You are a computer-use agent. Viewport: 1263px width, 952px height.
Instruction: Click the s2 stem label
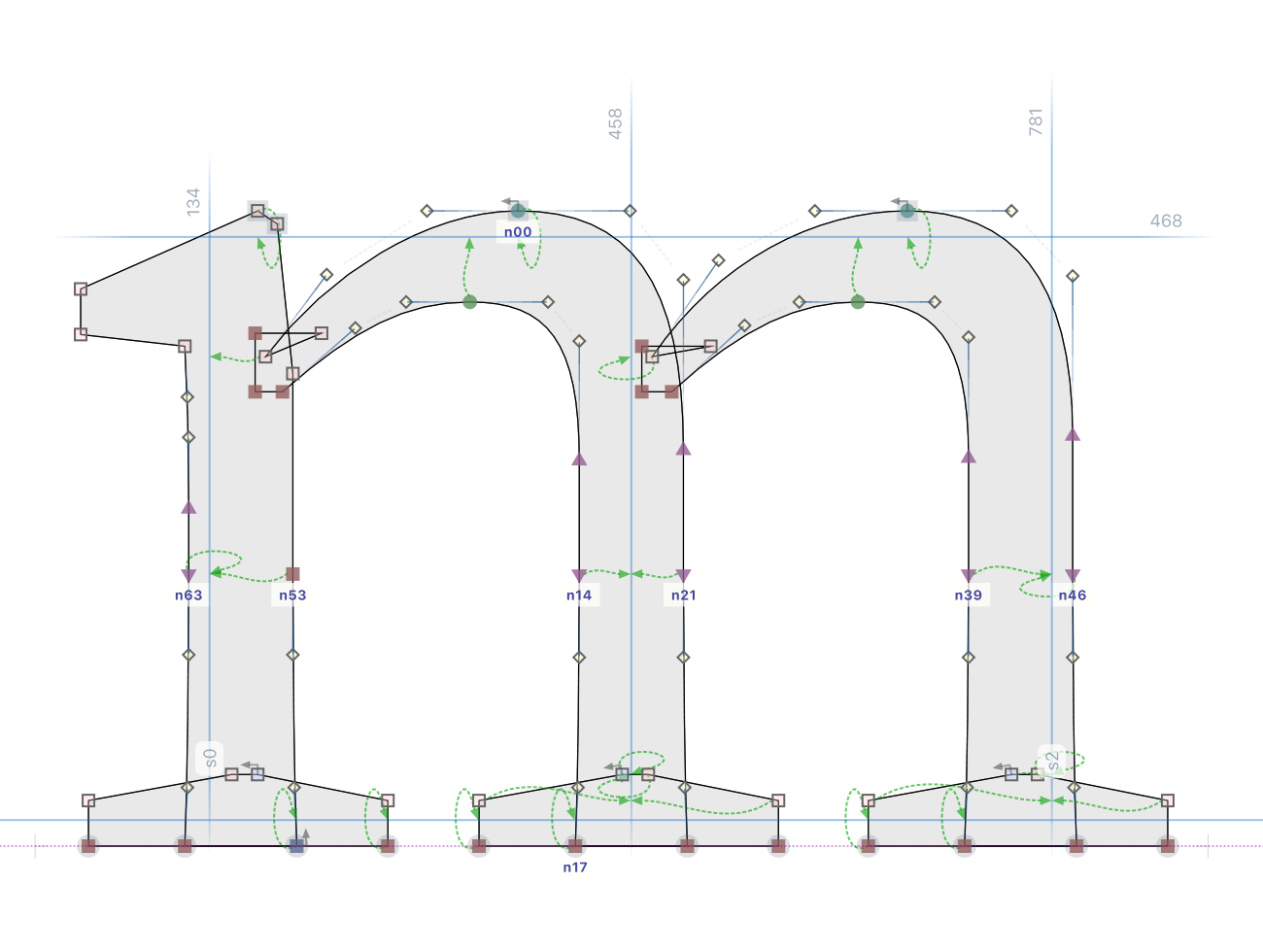click(x=1052, y=760)
